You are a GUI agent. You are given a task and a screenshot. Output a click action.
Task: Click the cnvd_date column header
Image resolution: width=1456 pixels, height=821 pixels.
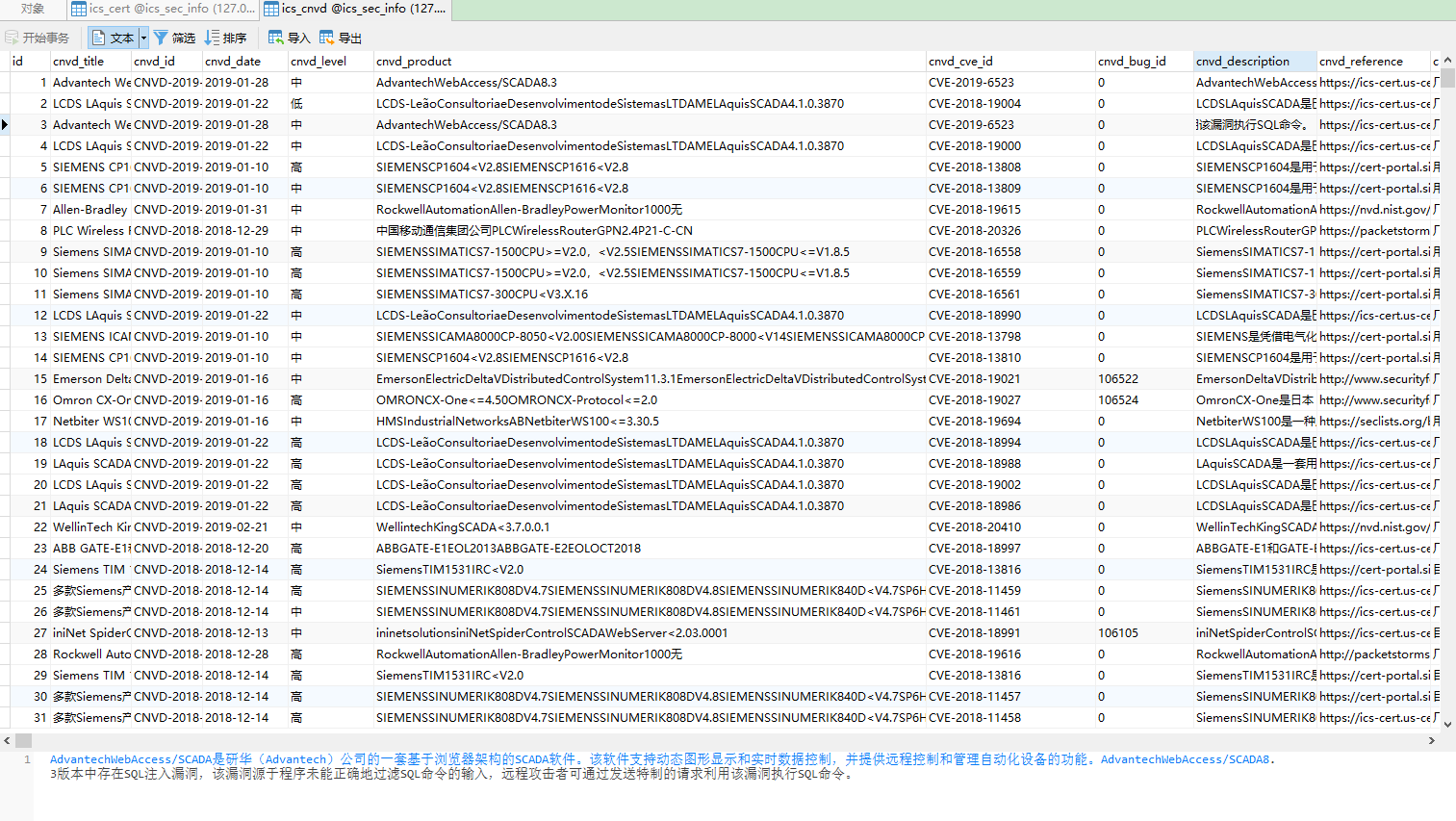click(x=245, y=61)
